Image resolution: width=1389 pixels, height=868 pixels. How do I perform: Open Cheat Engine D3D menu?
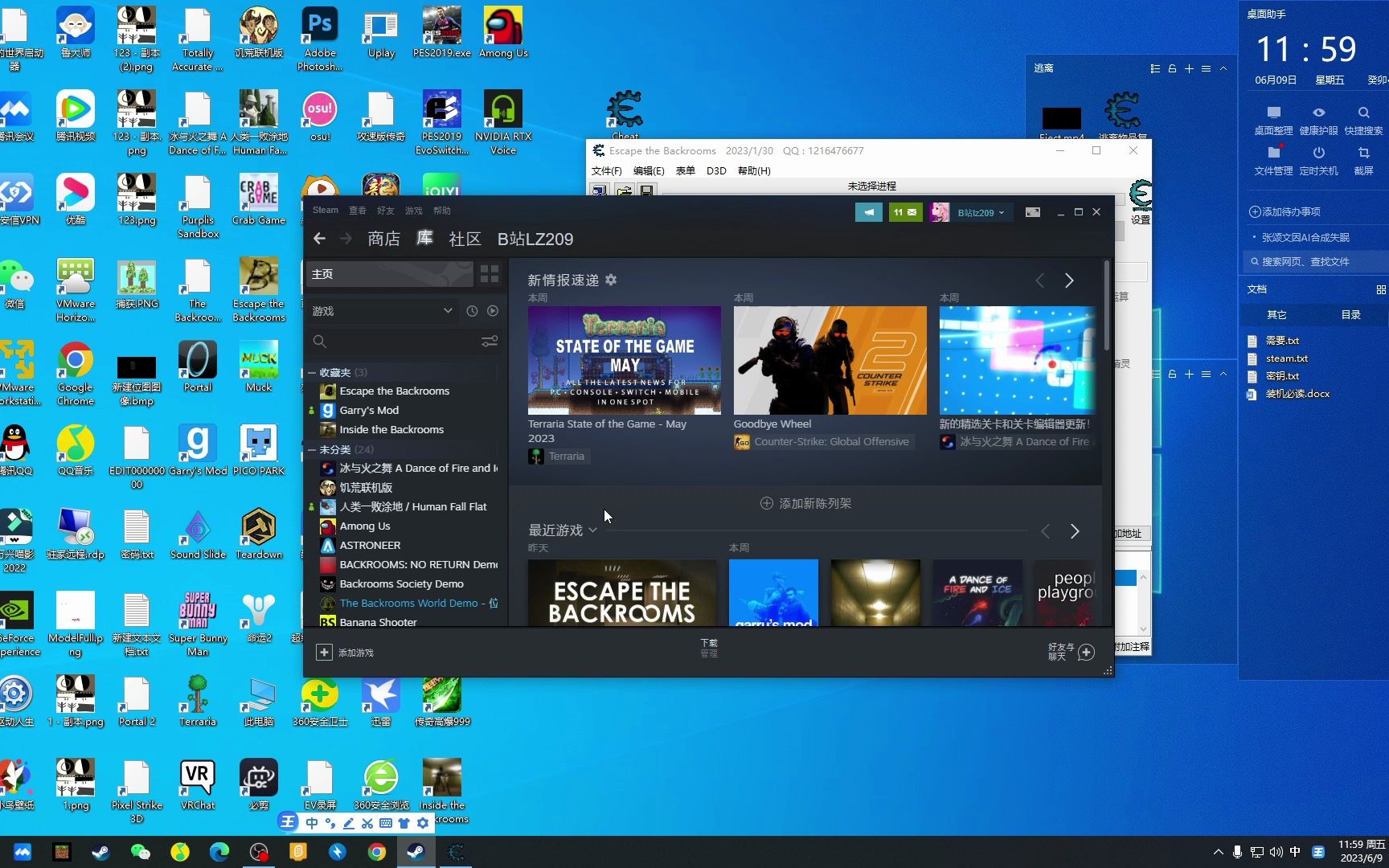pyautogui.click(x=716, y=170)
